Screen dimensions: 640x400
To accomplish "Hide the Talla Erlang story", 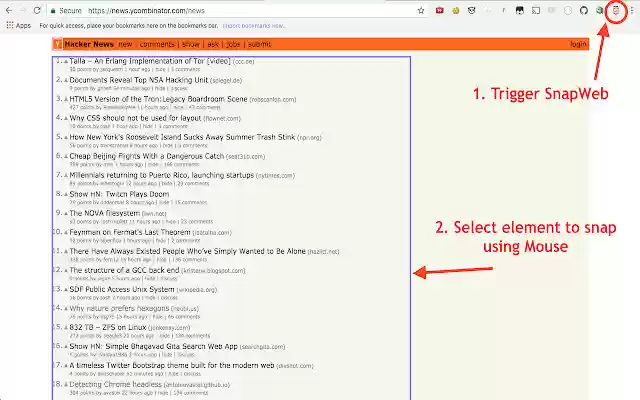I will point(160,69).
